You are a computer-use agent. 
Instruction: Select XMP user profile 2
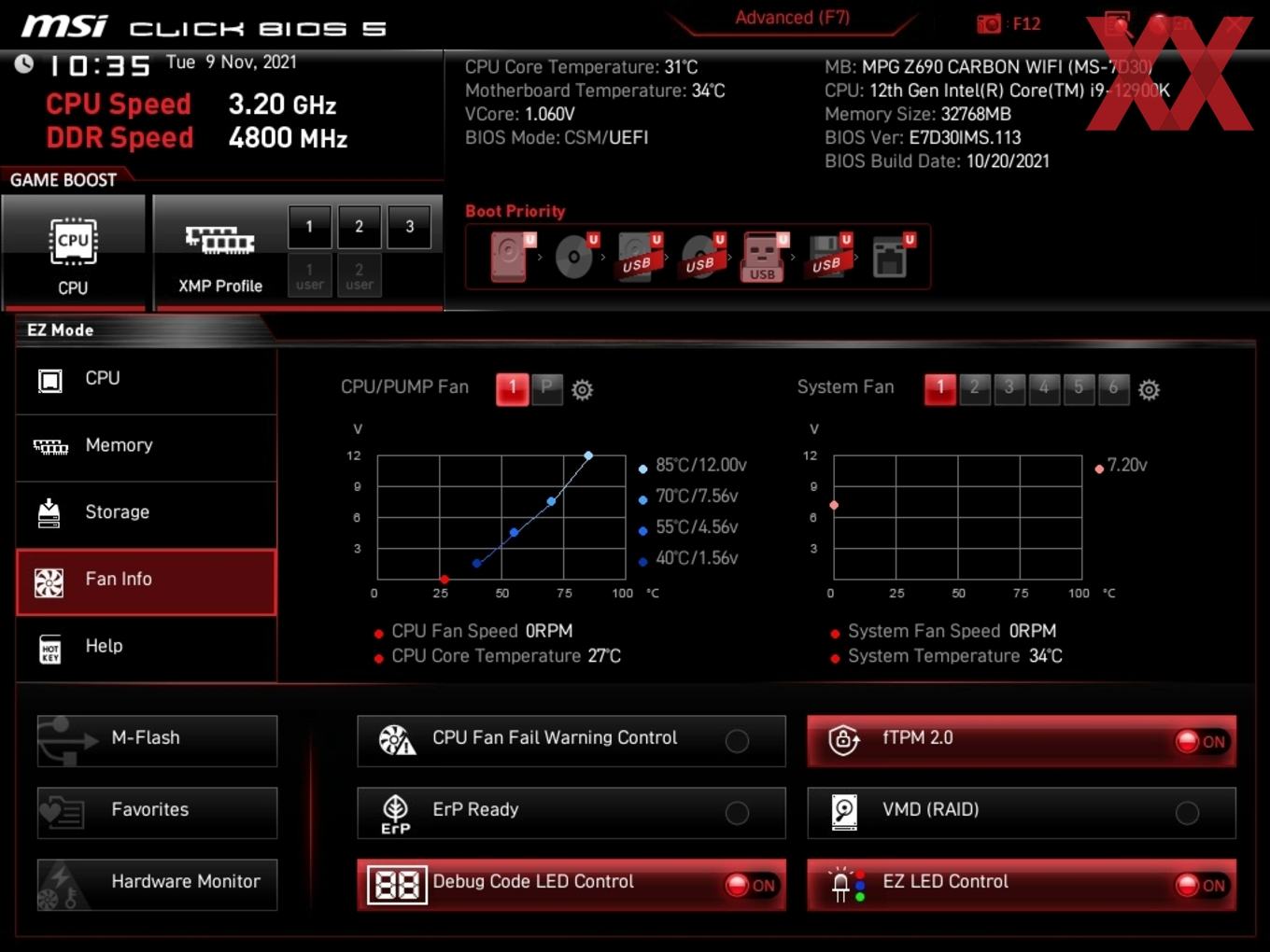(359, 275)
